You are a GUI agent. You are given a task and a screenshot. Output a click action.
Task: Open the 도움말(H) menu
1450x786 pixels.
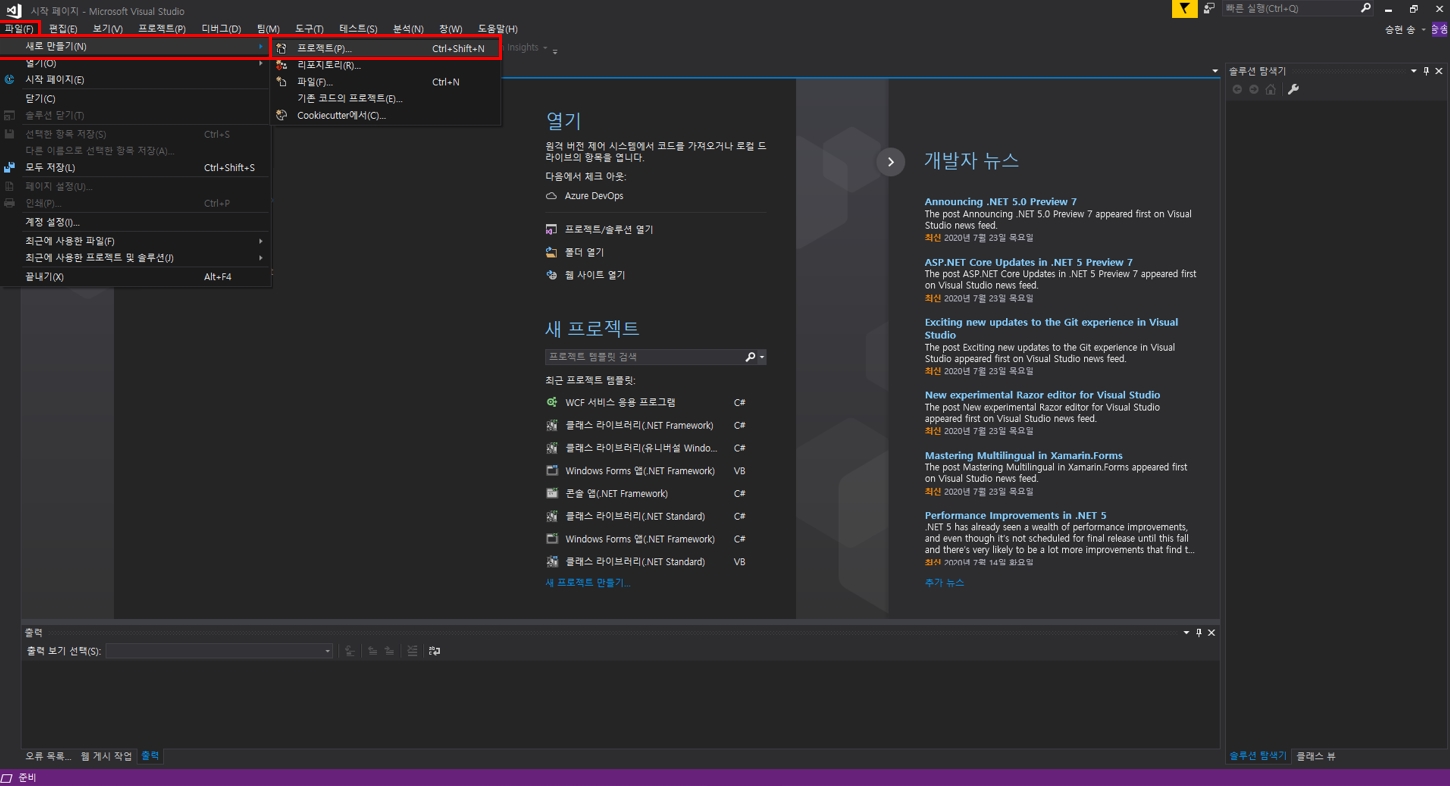click(x=497, y=29)
